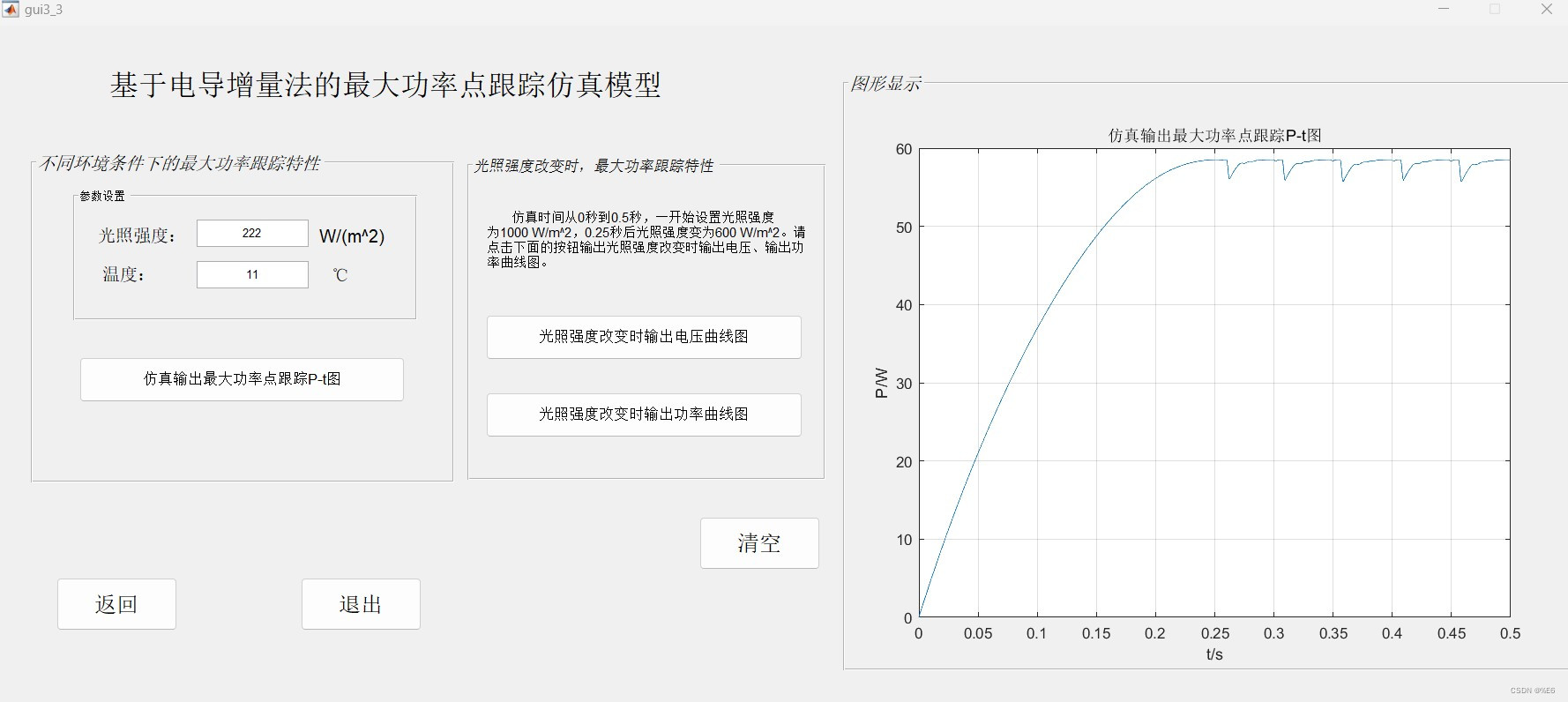This screenshot has height=702, width=1568.
Task: Maximize the gui3_3 window
Action: point(1495,10)
